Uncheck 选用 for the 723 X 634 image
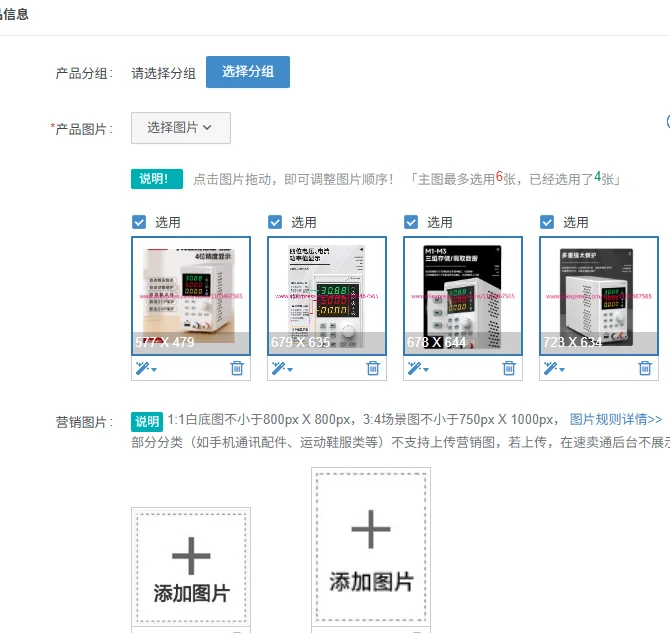Image resolution: width=670 pixels, height=633 pixels. [x=547, y=222]
